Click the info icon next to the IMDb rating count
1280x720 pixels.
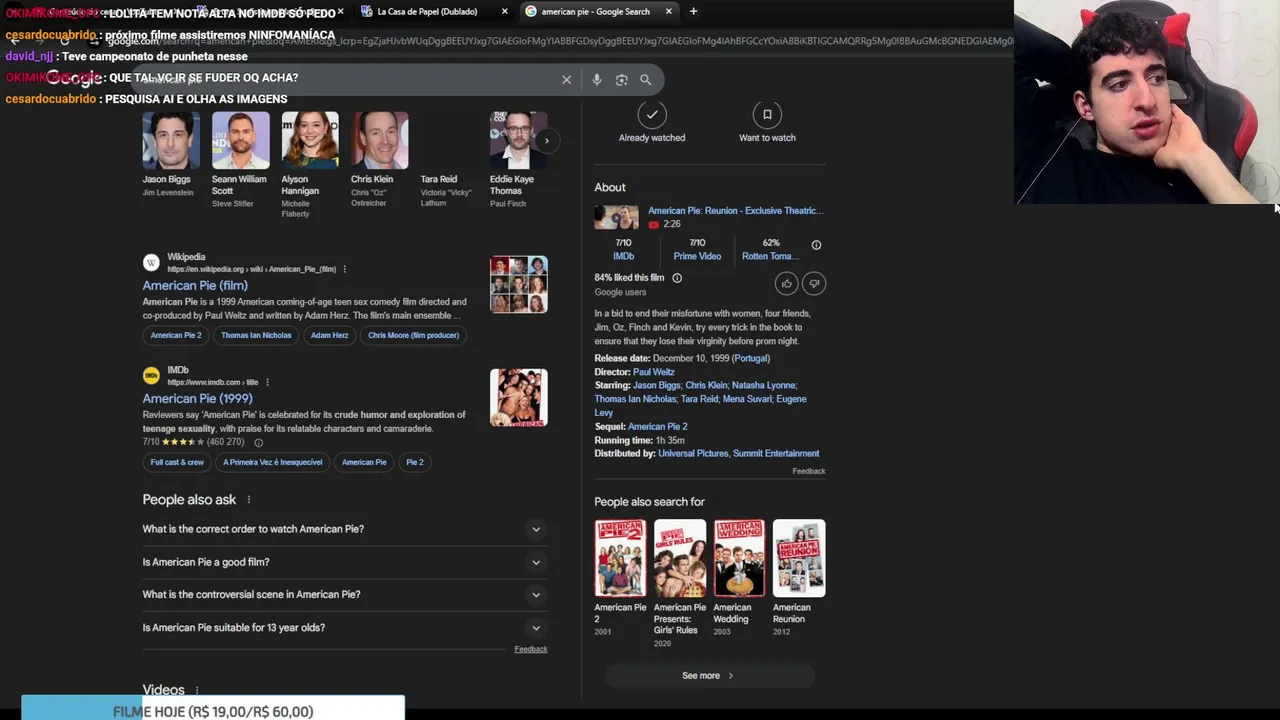pos(258,442)
